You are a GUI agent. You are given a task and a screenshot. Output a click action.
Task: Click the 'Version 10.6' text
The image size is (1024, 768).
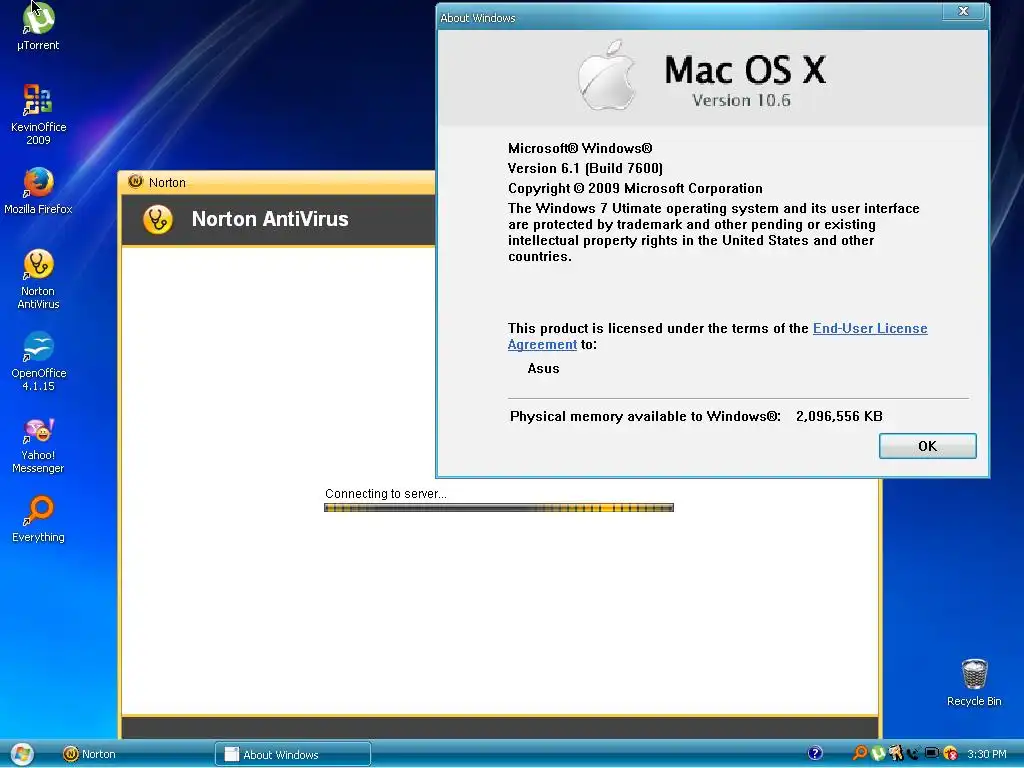click(x=741, y=100)
